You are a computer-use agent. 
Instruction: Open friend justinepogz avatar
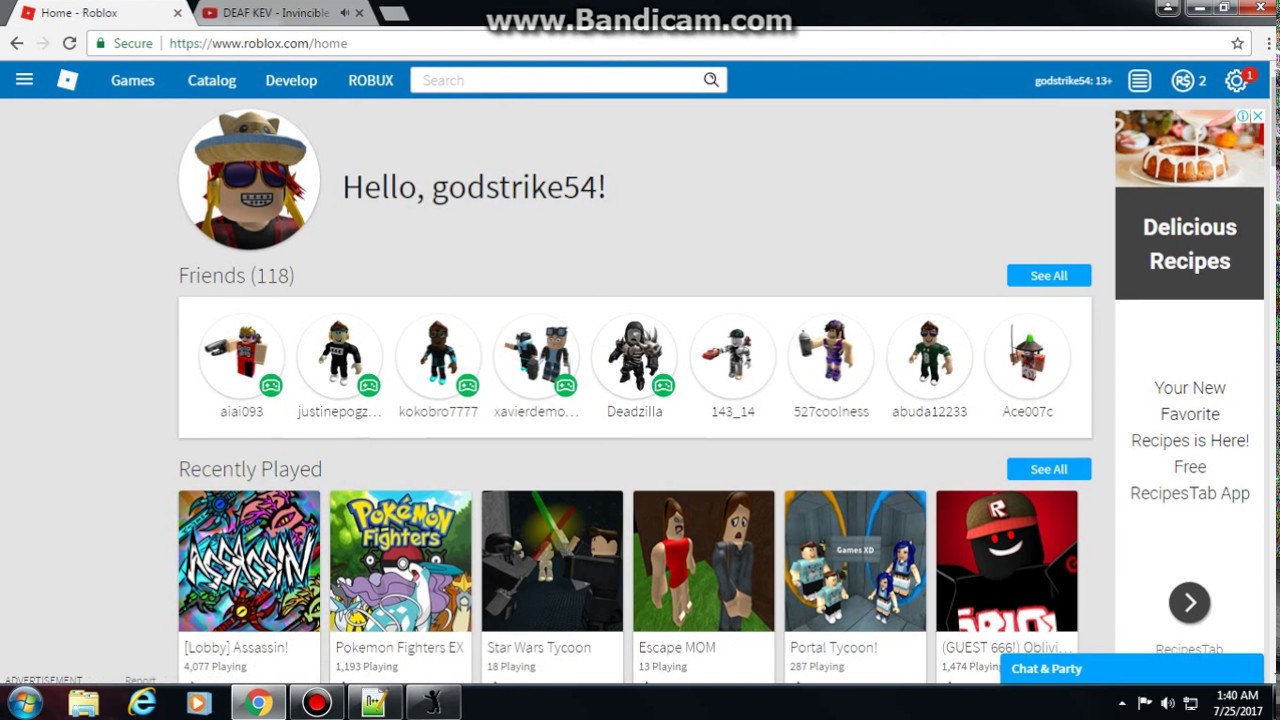340,356
